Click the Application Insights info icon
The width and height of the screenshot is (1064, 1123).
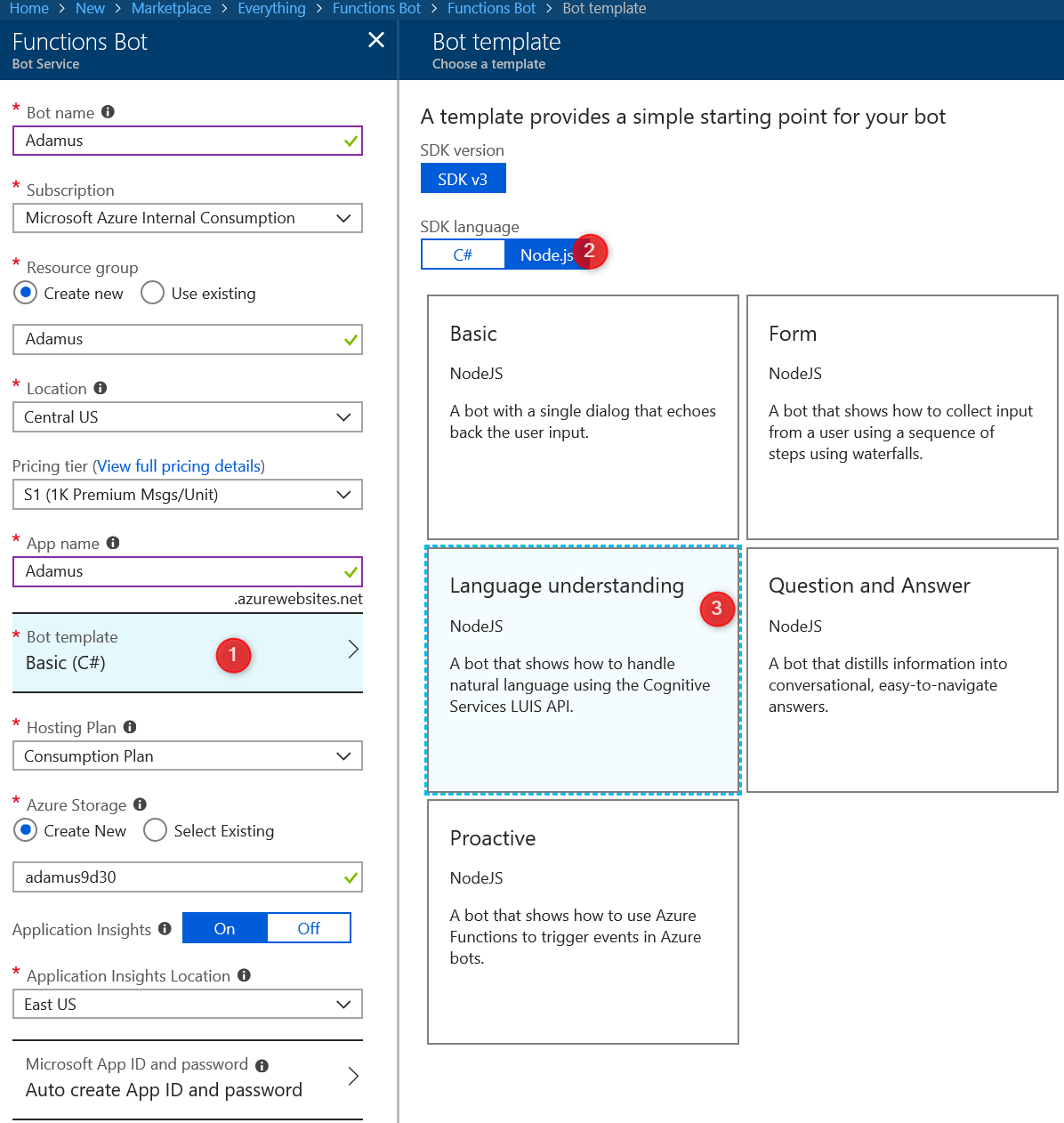click(165, 929)
